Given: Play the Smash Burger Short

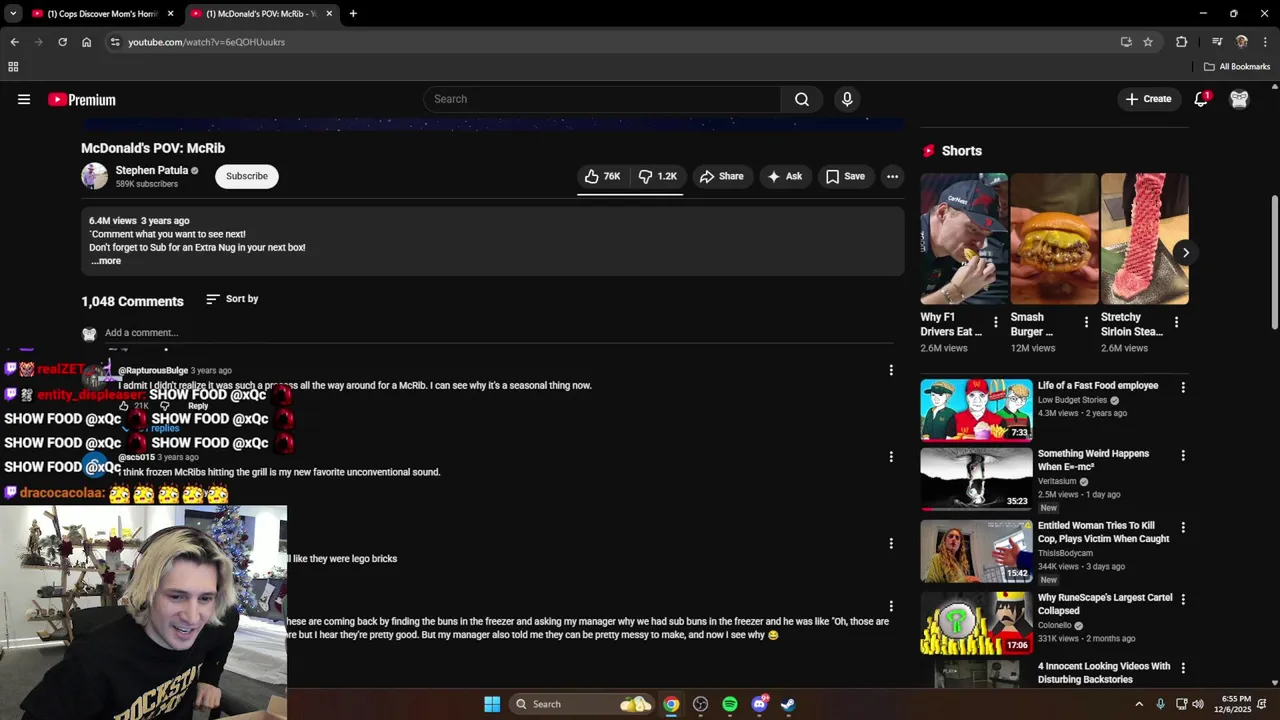Looking at the screenshot, I should 1054,239.
